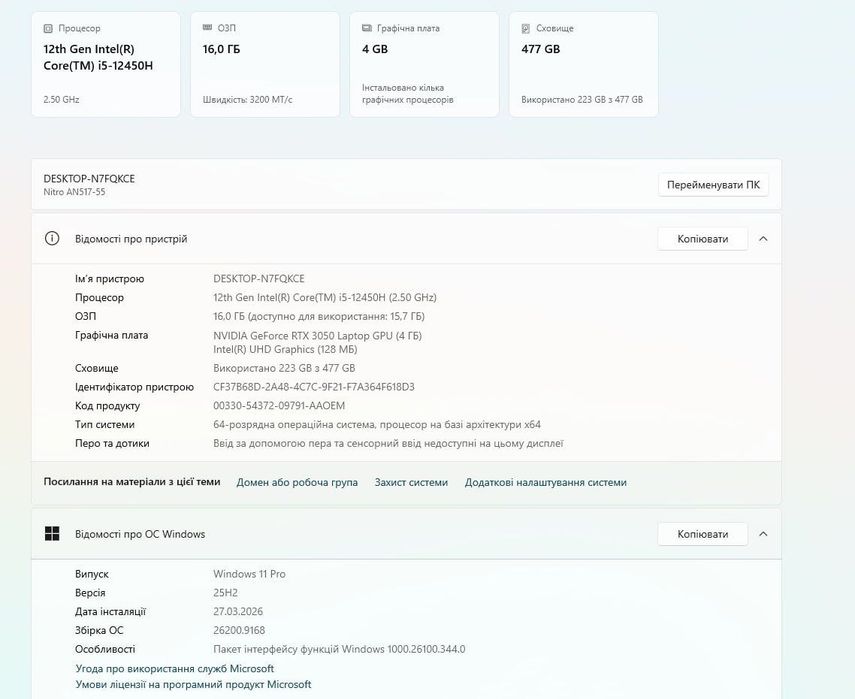855x699 pixels.
Task: Click the Пакет інтерфейсу функцій Windows value
Action: (x=339, y=649)
